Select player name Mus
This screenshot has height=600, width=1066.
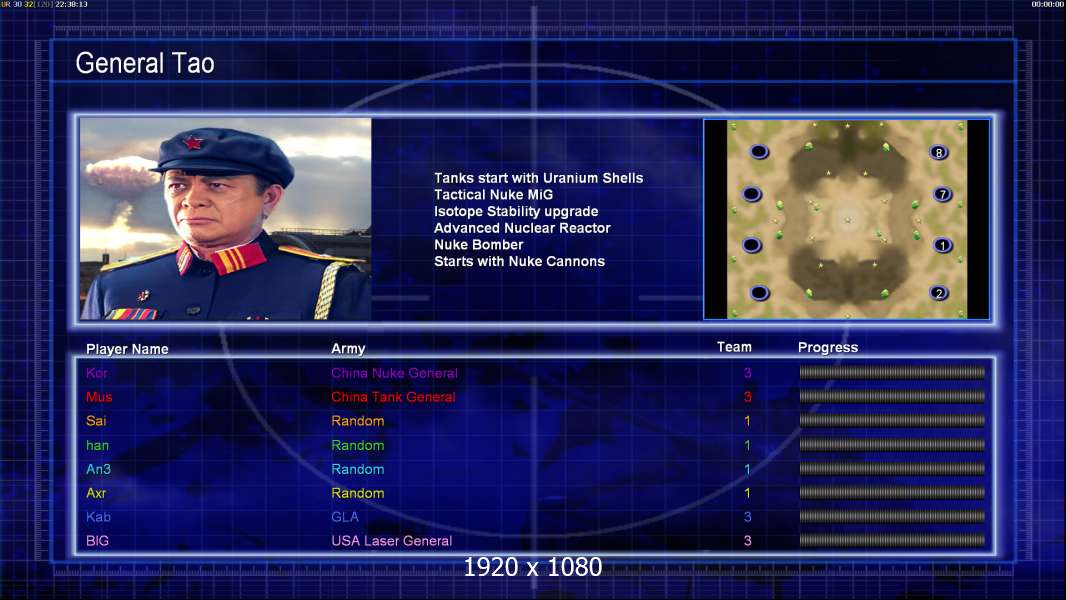(99, 397)
